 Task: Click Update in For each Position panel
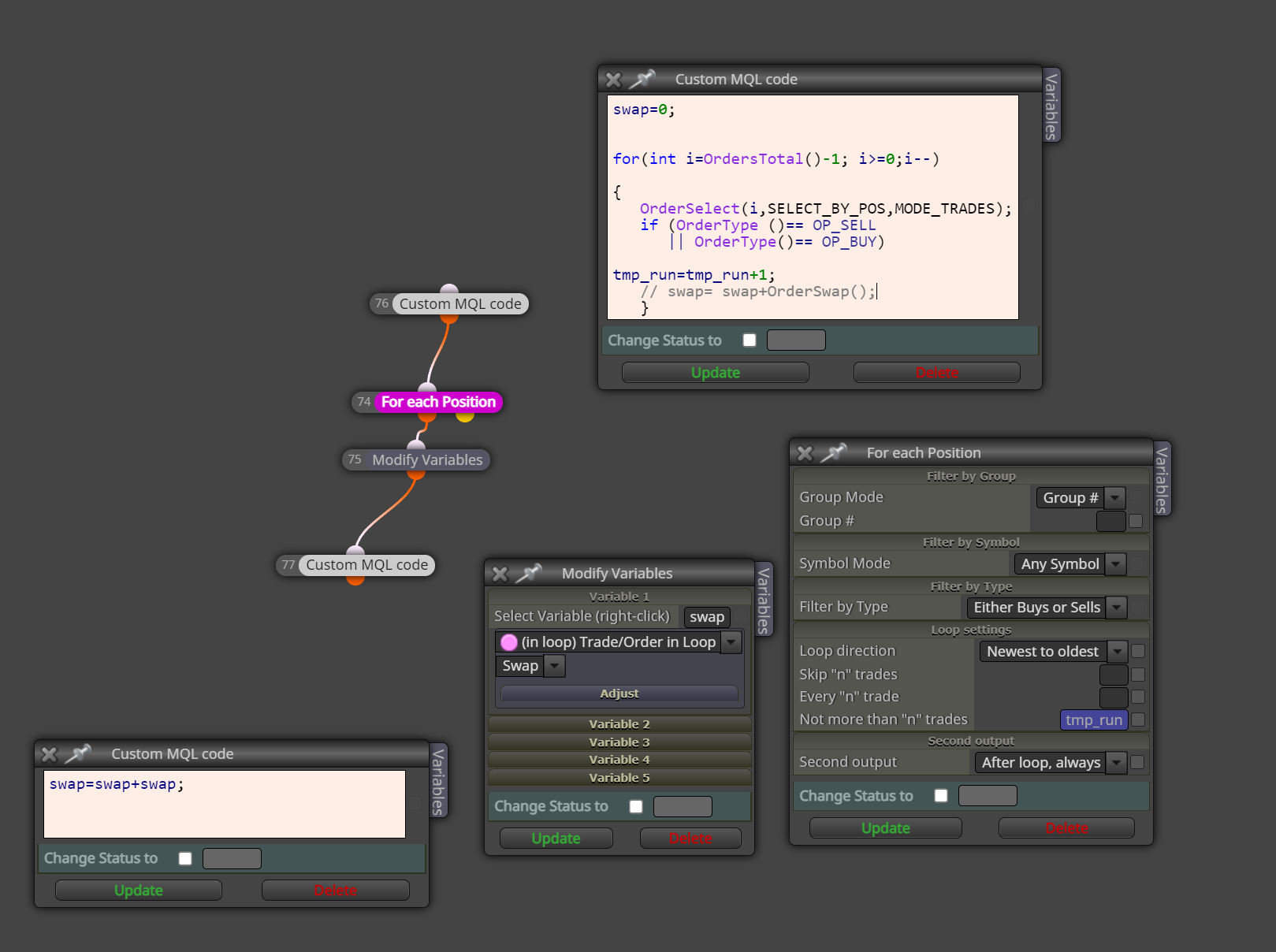click(886, 827)
